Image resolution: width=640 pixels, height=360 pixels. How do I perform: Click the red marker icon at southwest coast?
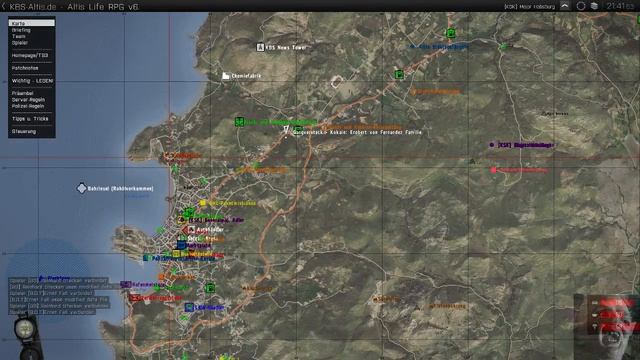pyautogui.click(x=134, y=298)
